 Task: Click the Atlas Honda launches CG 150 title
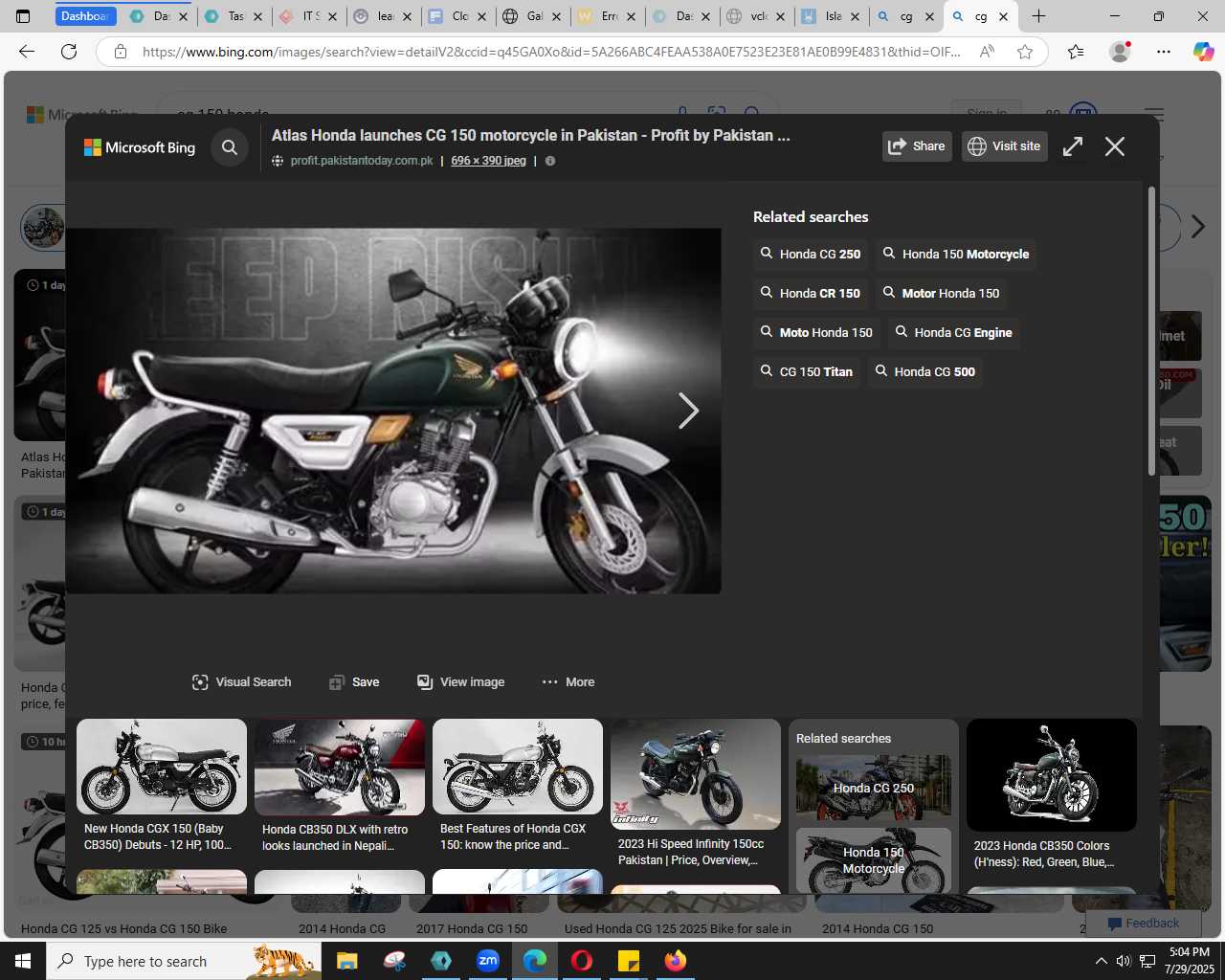(x=531, y=135)
